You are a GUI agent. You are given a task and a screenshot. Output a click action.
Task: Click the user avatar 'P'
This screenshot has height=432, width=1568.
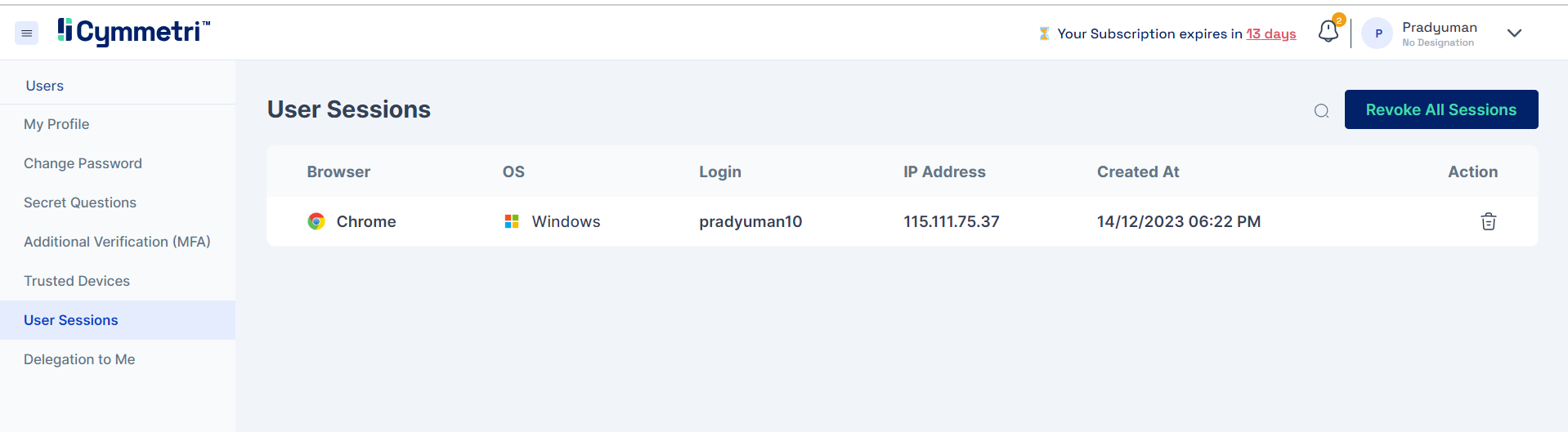tap(1378, 33)
